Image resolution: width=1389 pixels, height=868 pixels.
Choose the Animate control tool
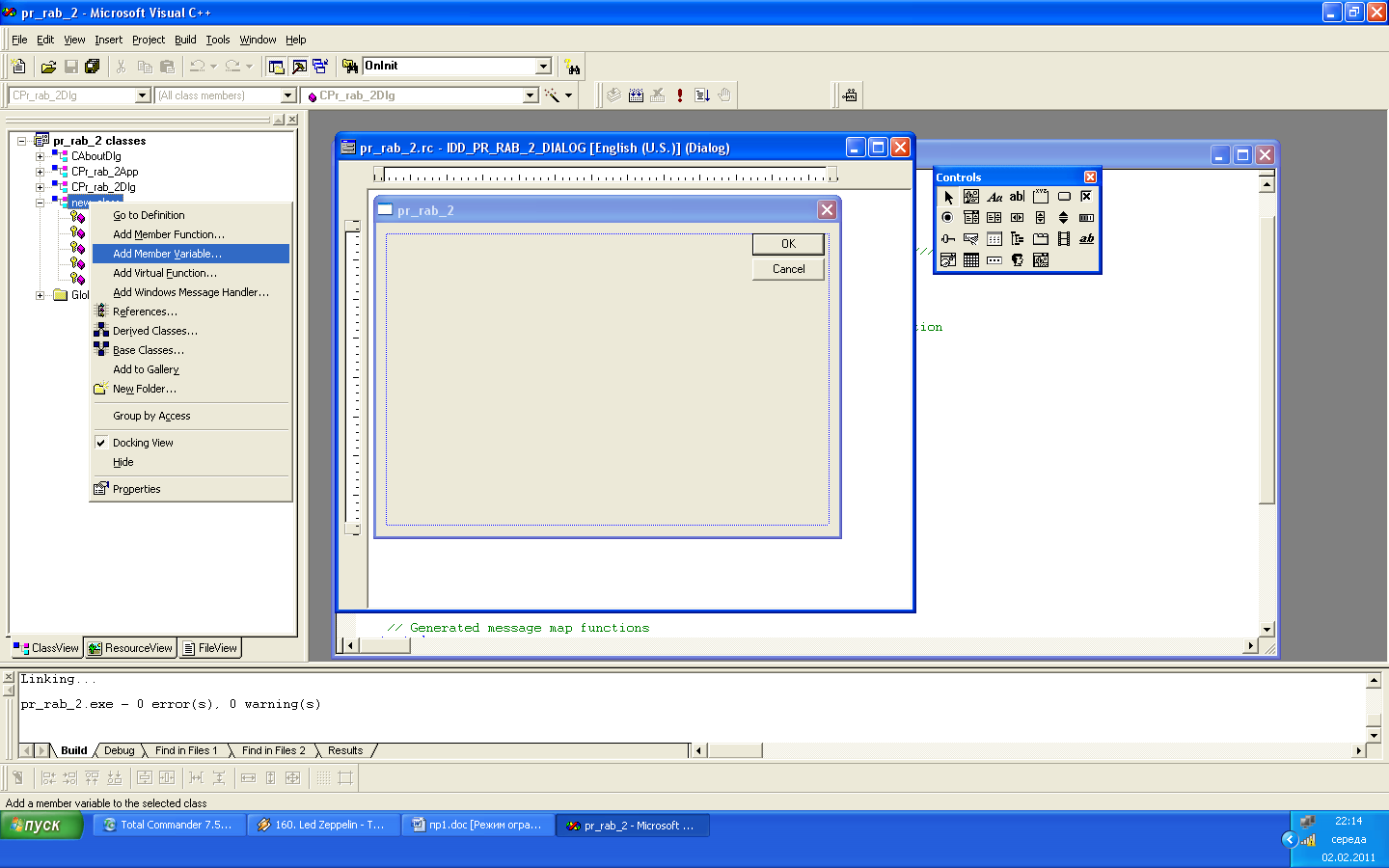pyautogui.click(x=1064, y=239)
